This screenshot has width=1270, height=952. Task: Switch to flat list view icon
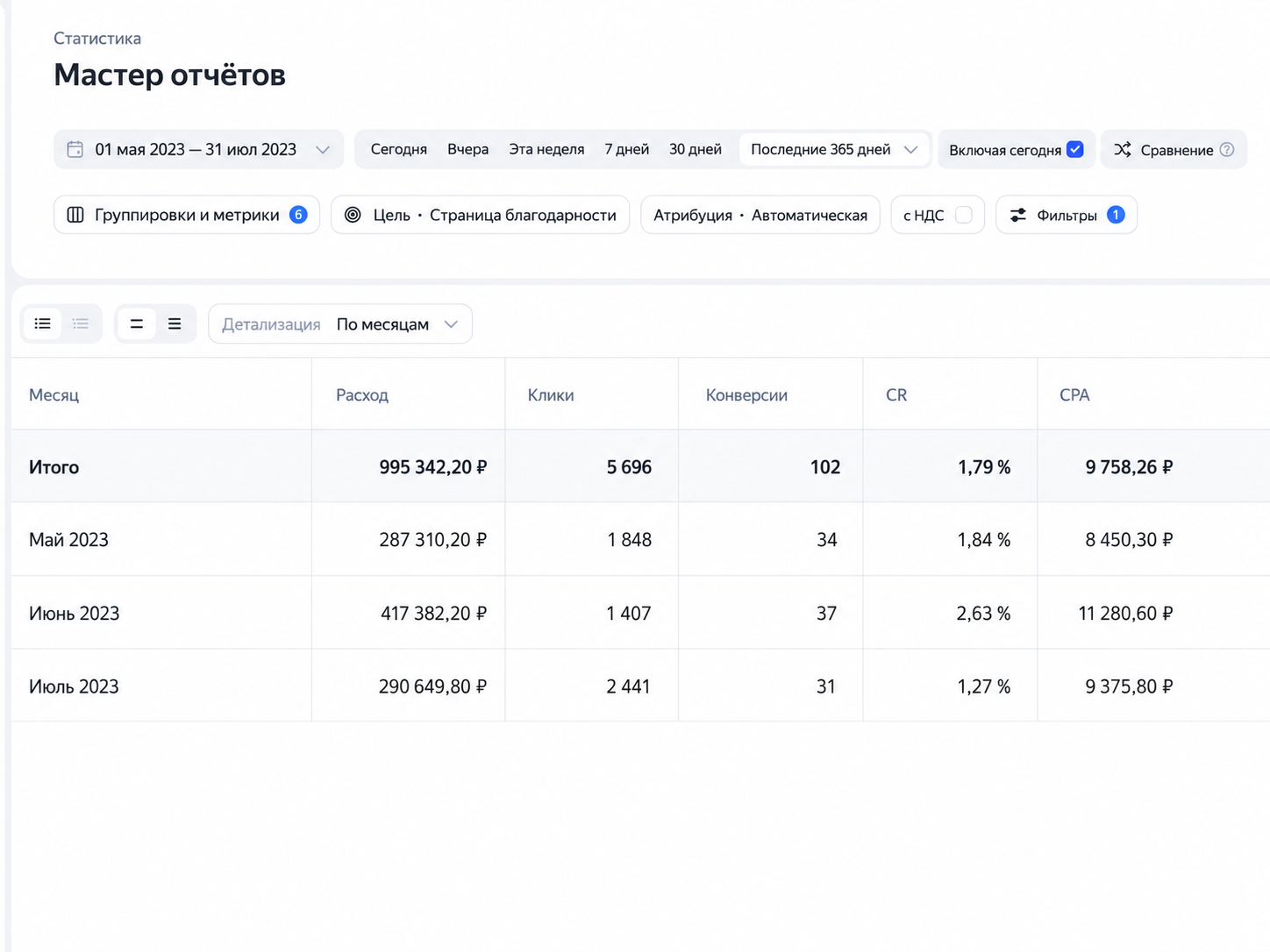tap(42, 323)
